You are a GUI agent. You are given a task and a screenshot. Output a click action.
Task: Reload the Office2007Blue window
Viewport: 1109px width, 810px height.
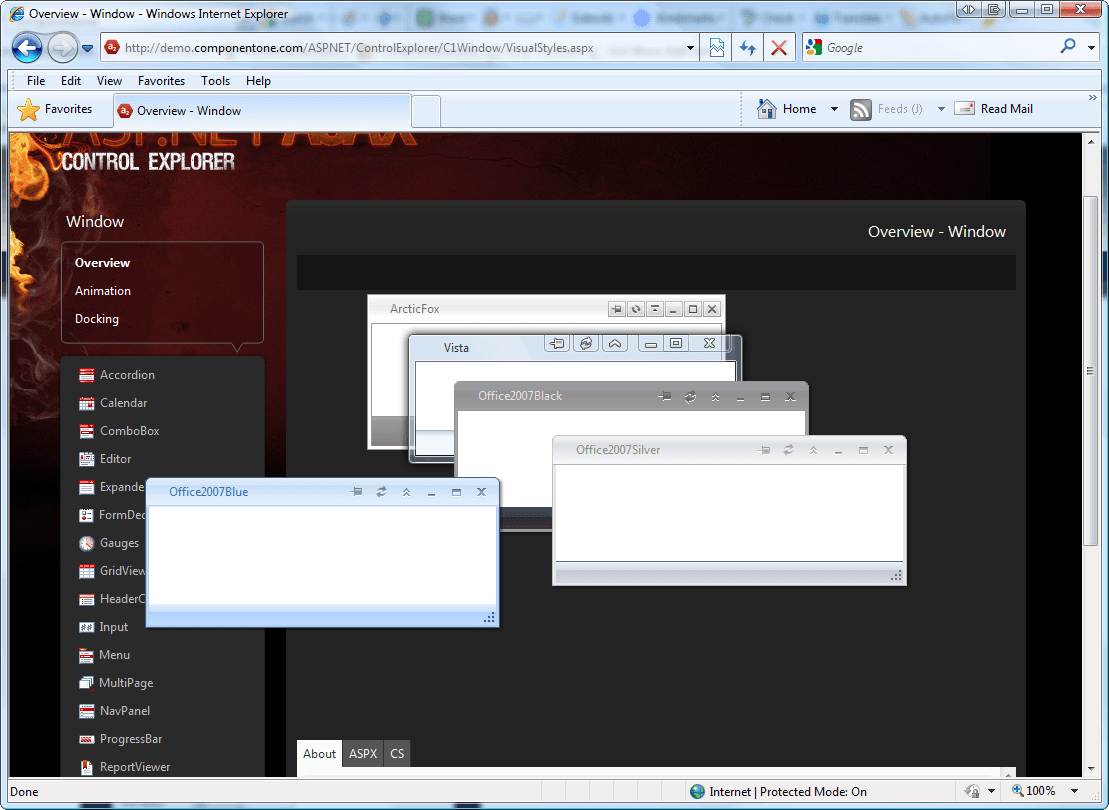[381, 492]
